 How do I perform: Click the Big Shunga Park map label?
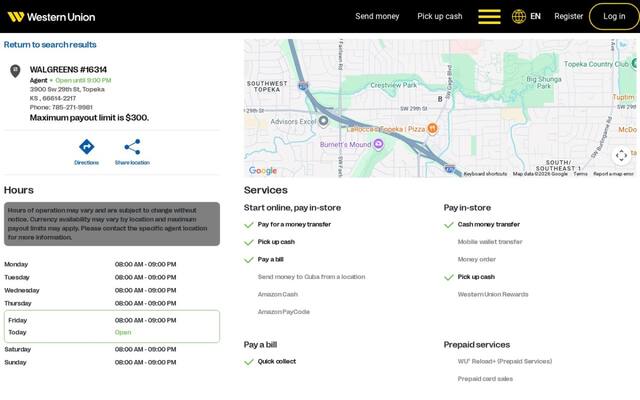point(544,82)
